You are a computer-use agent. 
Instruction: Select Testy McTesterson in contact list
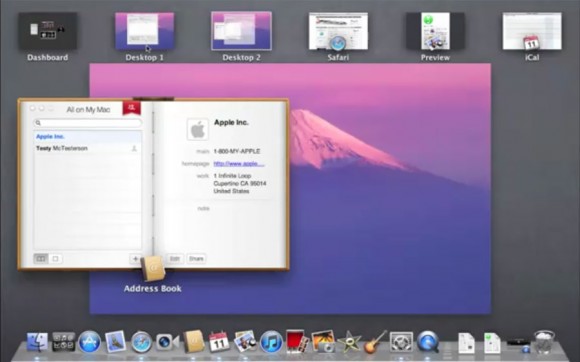coord(88,148)
